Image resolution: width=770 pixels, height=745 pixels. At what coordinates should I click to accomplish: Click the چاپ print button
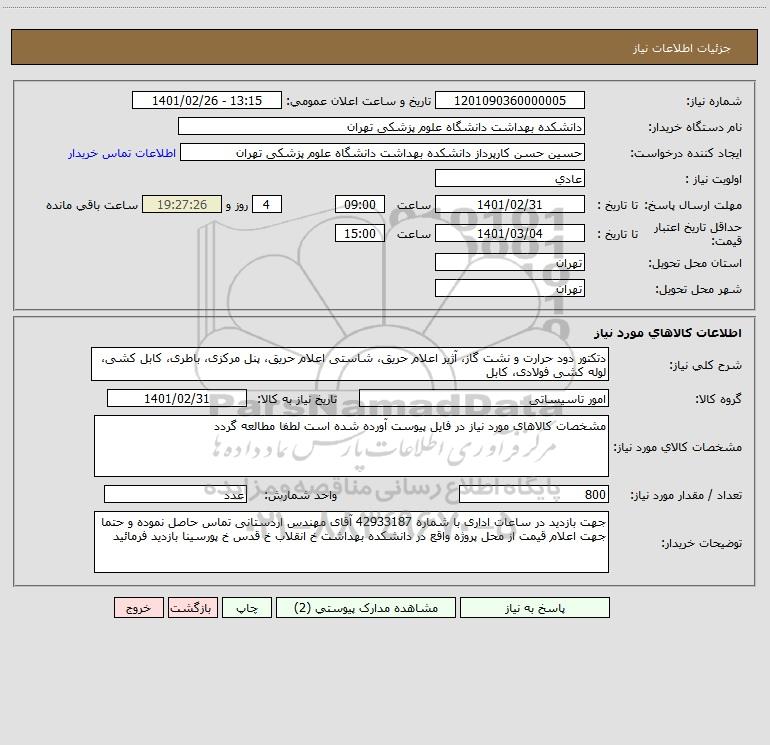[x=247, y=607]
